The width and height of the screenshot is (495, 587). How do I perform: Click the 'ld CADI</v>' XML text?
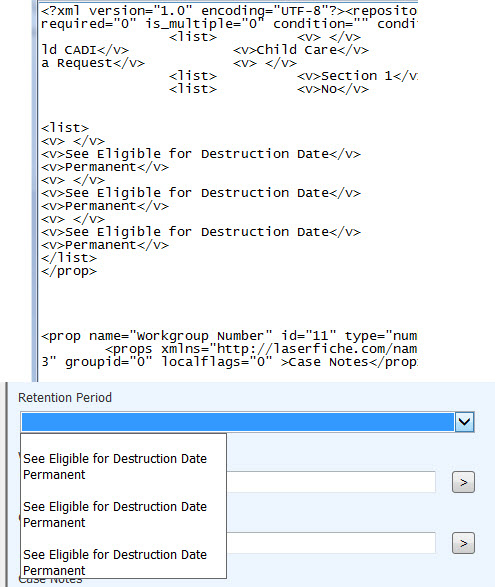[x=85, y=50]
